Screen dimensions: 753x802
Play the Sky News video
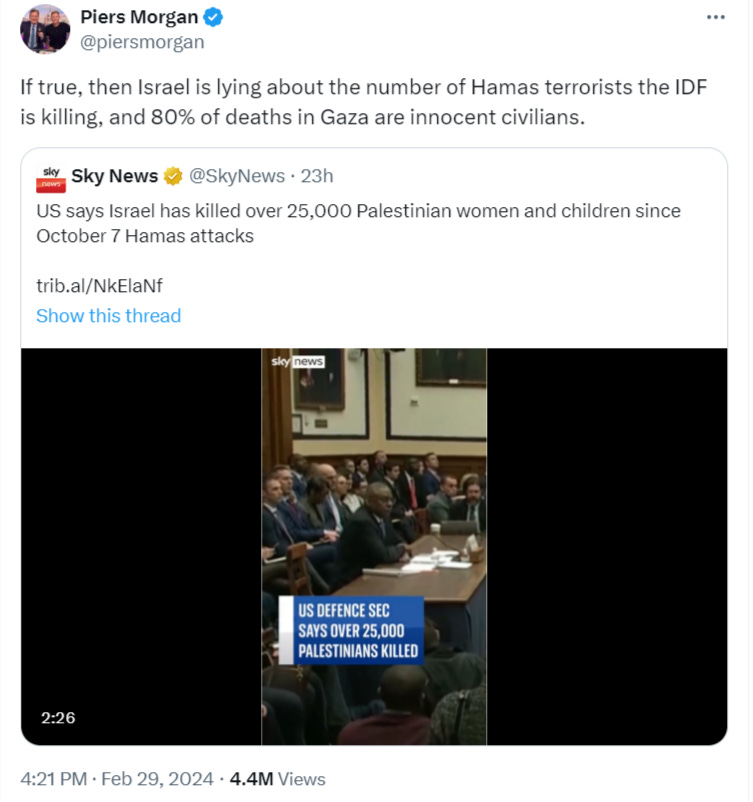(374, 546)
